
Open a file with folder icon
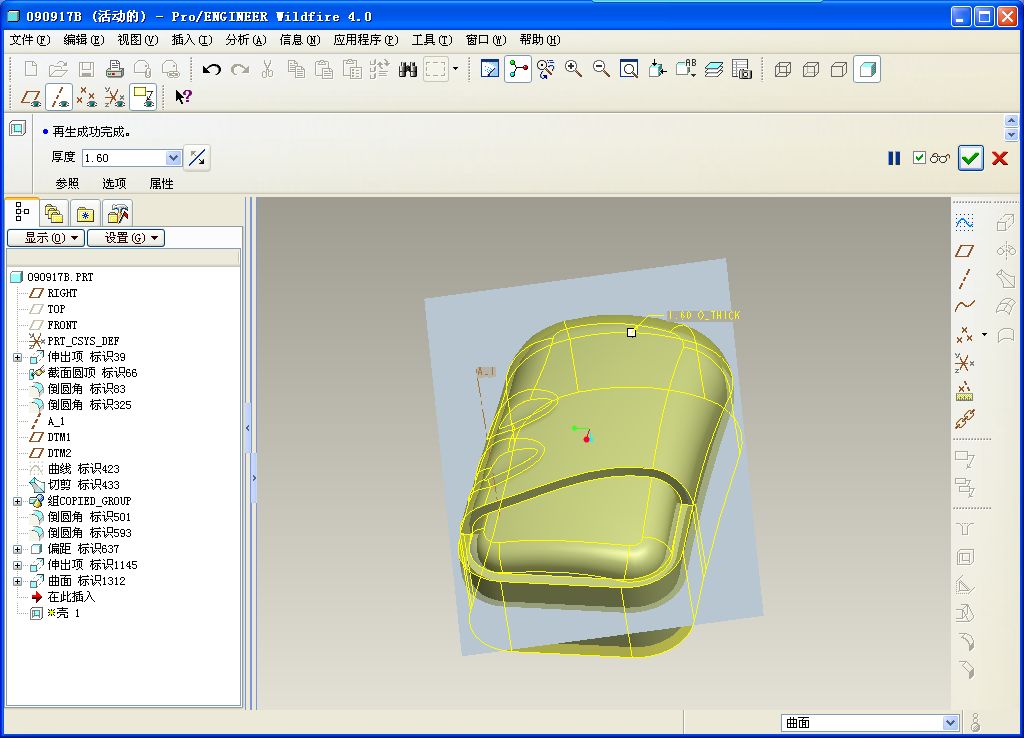(58, 69)
